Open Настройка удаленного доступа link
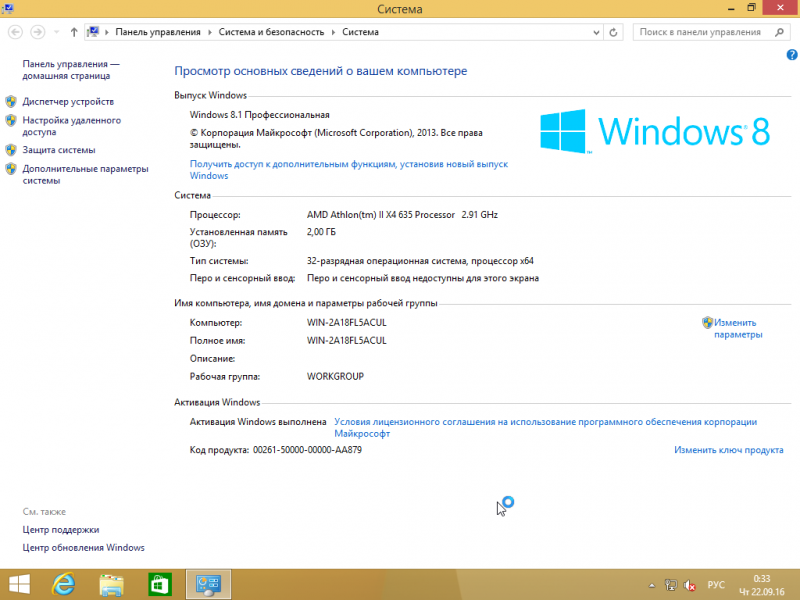Image resolution: width=800 pixels, height=600 pixels. tap(71, 126)
